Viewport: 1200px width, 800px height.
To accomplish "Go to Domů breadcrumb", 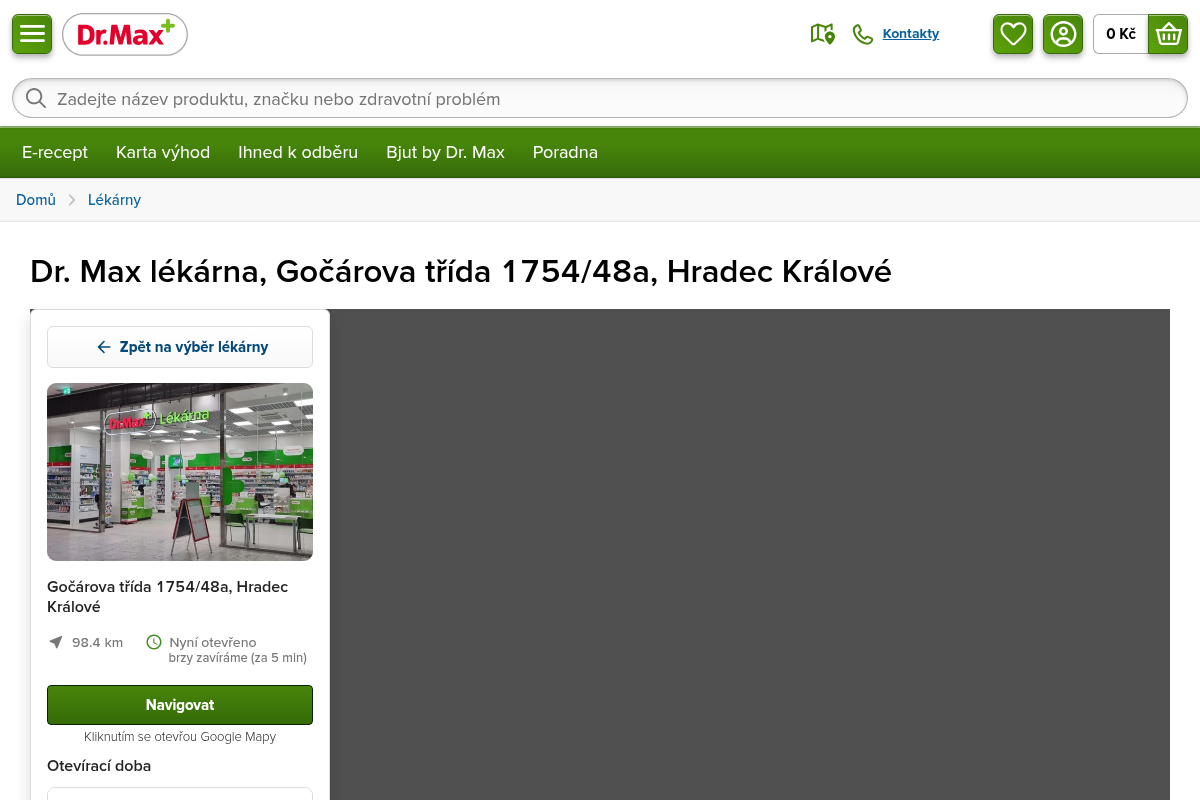I will point(36,200).
